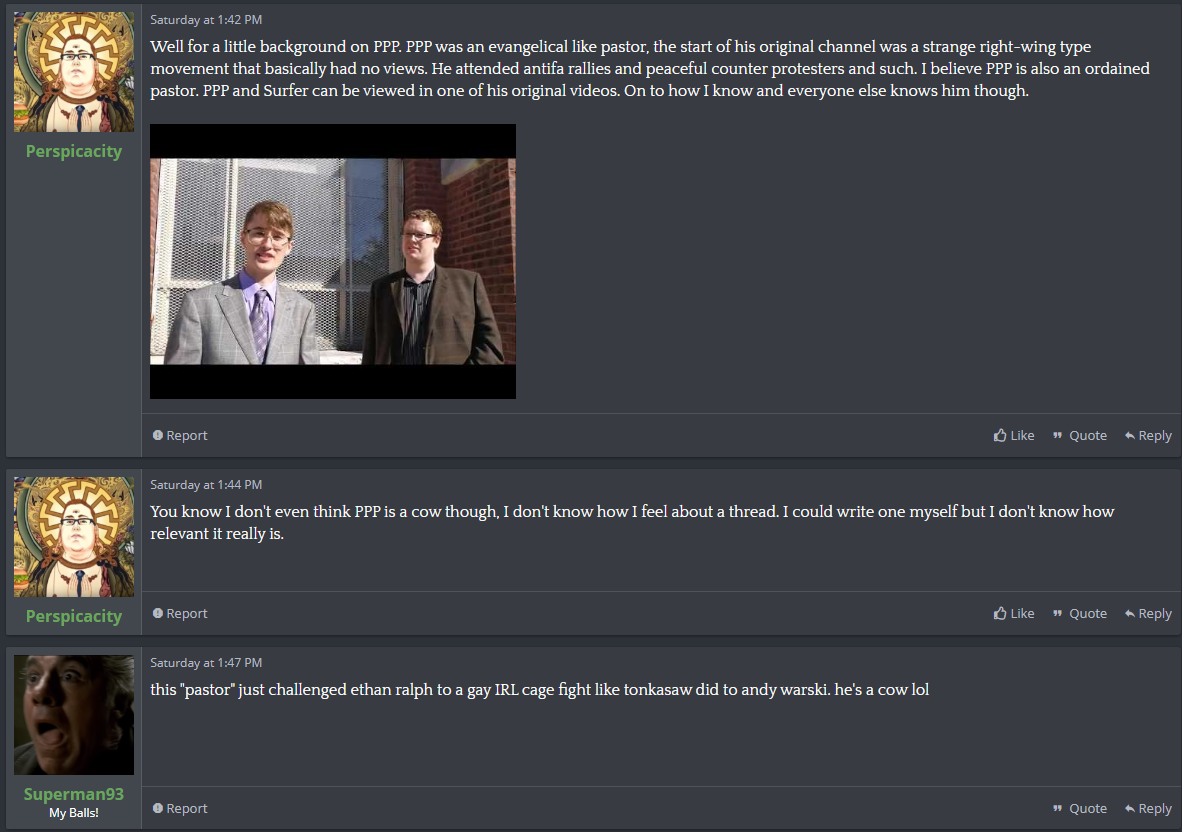The image size is (1182, 832).
Task: Click the Reply arrow on the 1:44 PM post
Action: pos(1129,613)
